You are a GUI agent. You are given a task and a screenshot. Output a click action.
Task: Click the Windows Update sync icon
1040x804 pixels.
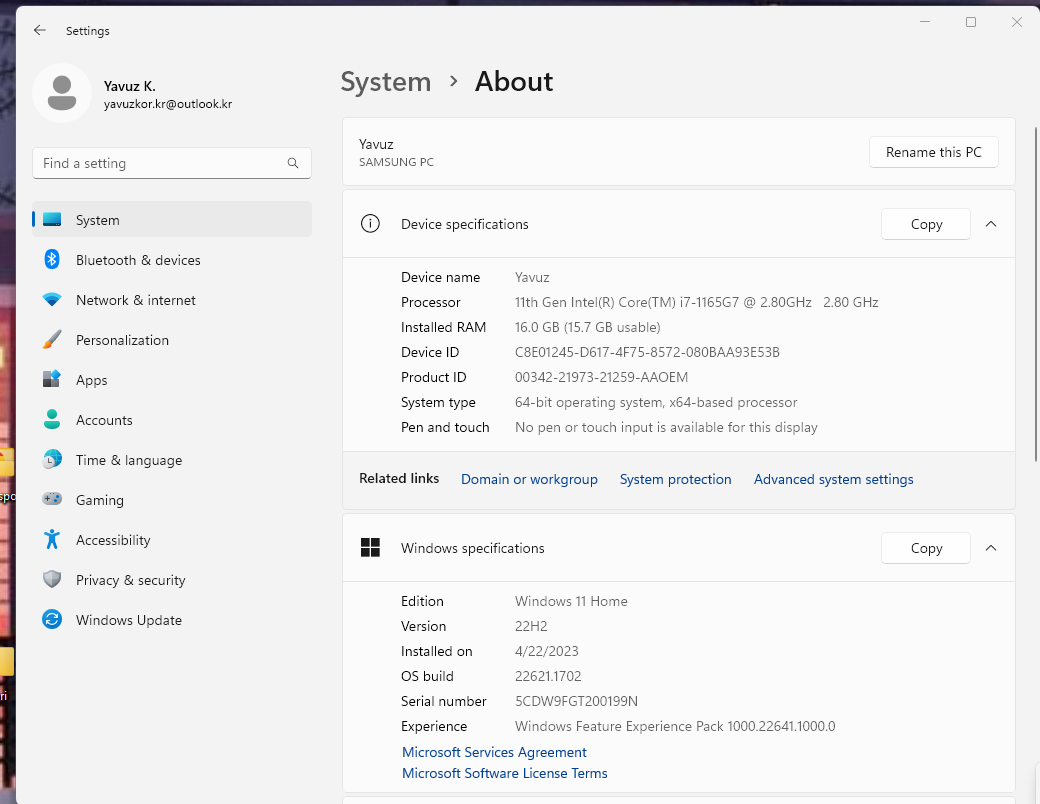coord(52,619)
